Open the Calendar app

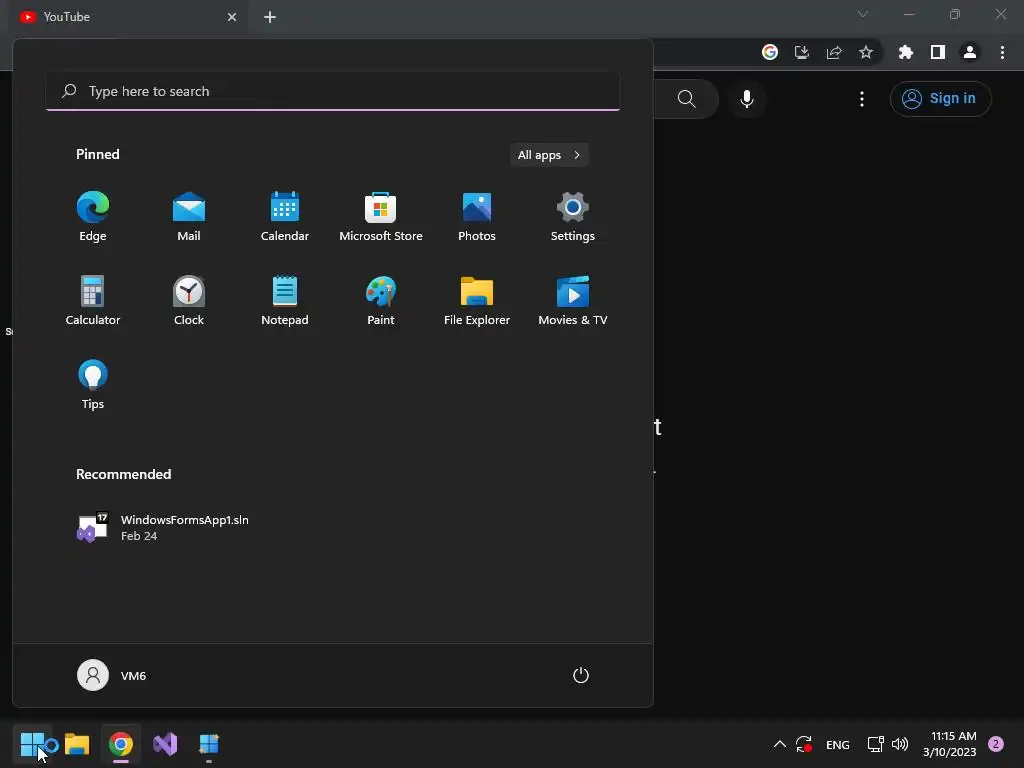tap(285, 217)
